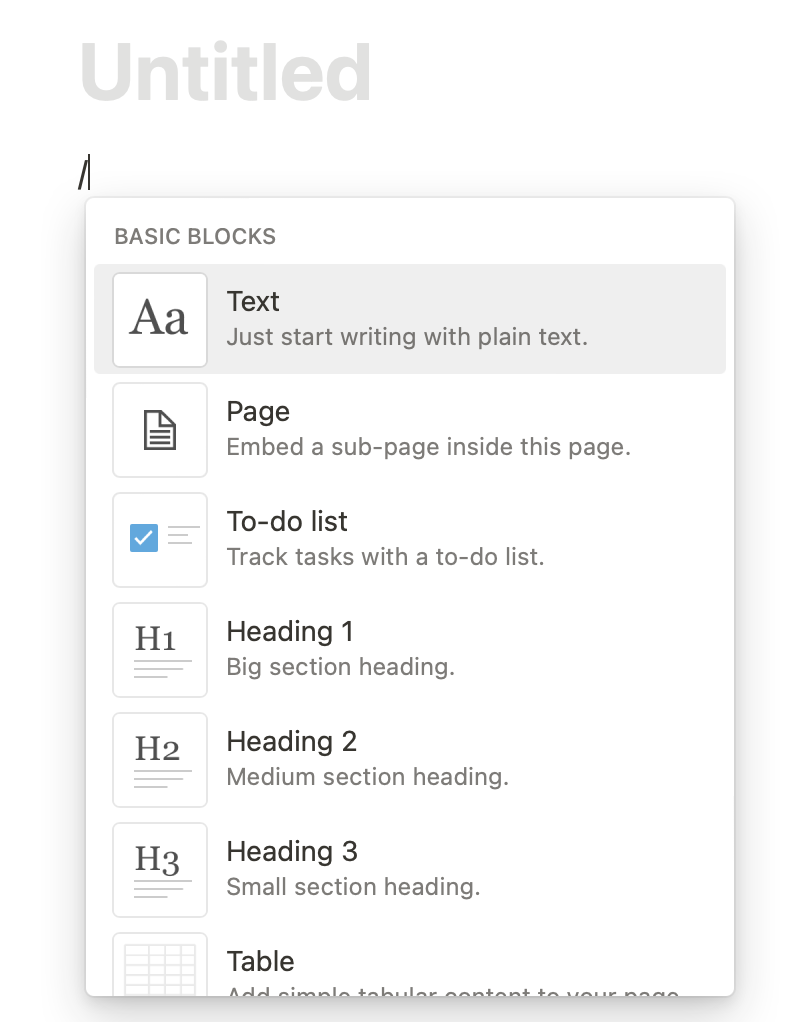The image size is (790, 1022).
Task: Click the H1 heading icon
Action: click(160, 650)
